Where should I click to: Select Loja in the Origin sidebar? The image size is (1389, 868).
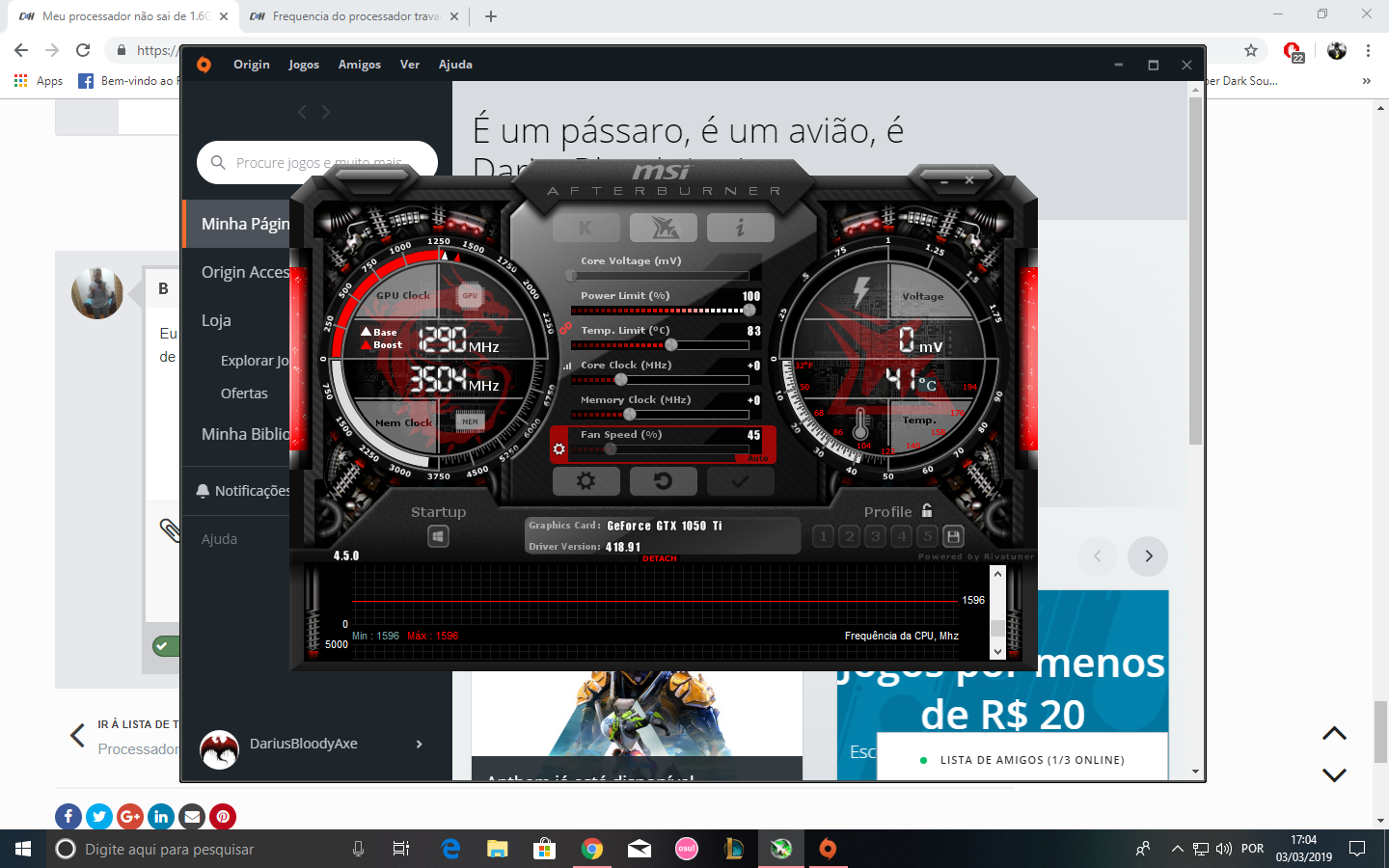click(216, 320)
